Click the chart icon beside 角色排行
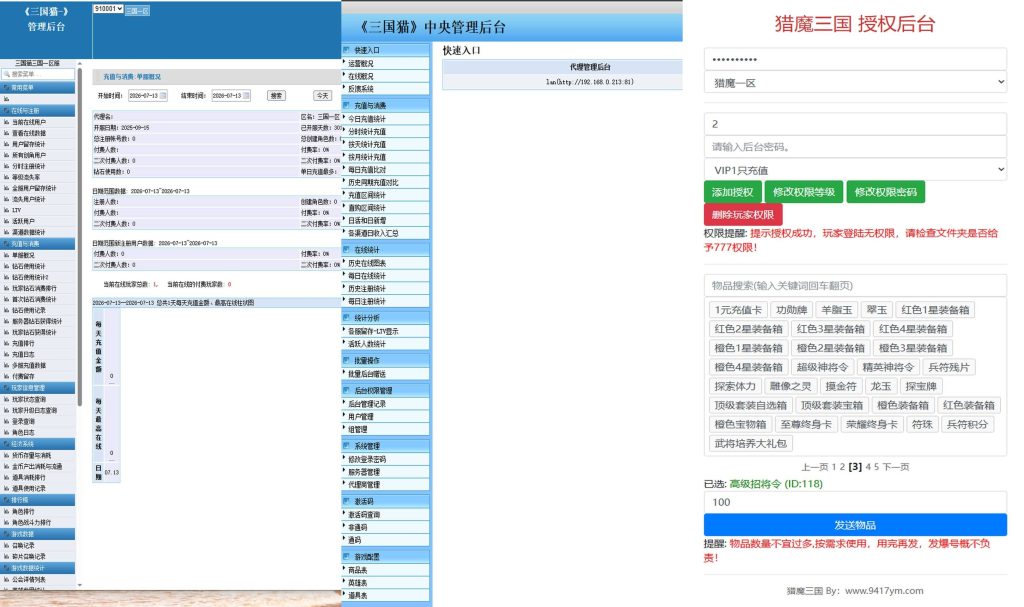 coord(7,512)
